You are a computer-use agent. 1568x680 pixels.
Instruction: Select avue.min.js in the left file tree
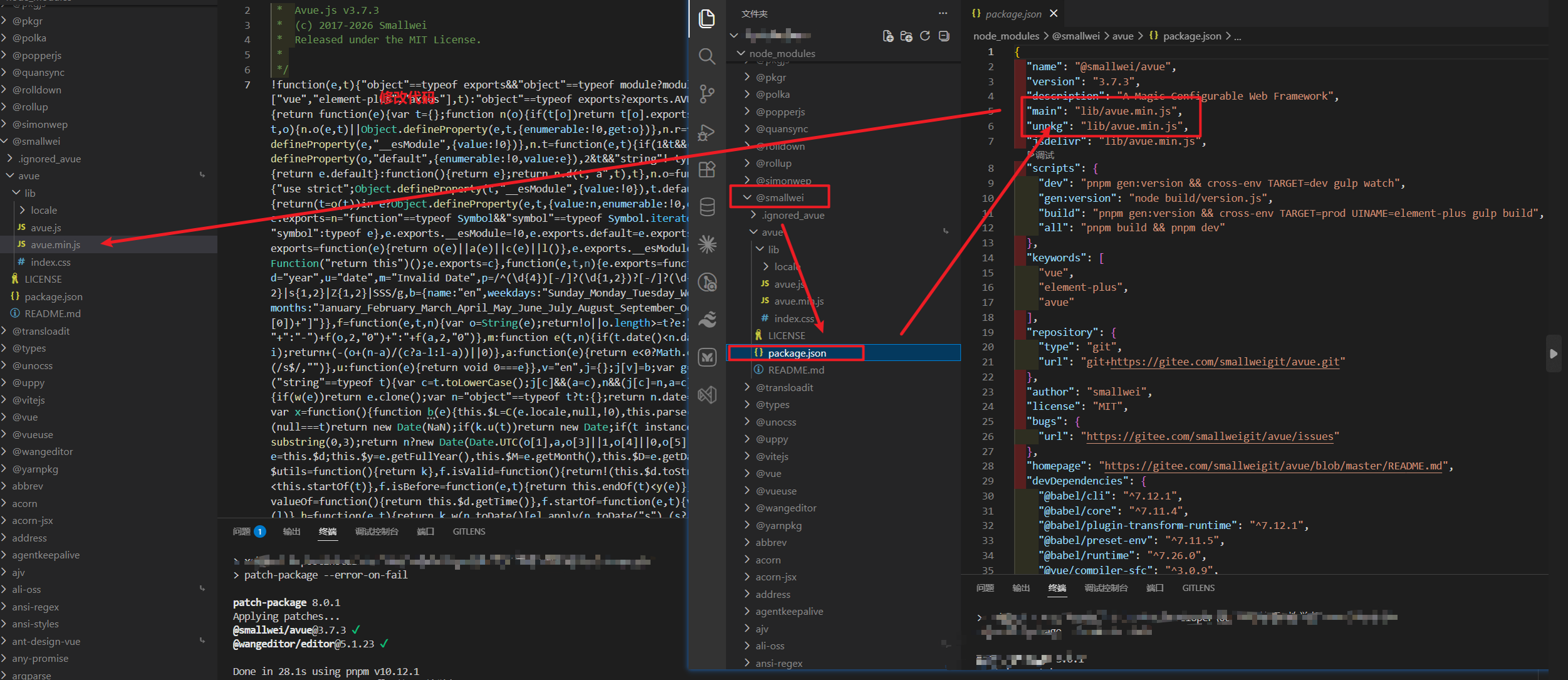[x=55, y=244]
